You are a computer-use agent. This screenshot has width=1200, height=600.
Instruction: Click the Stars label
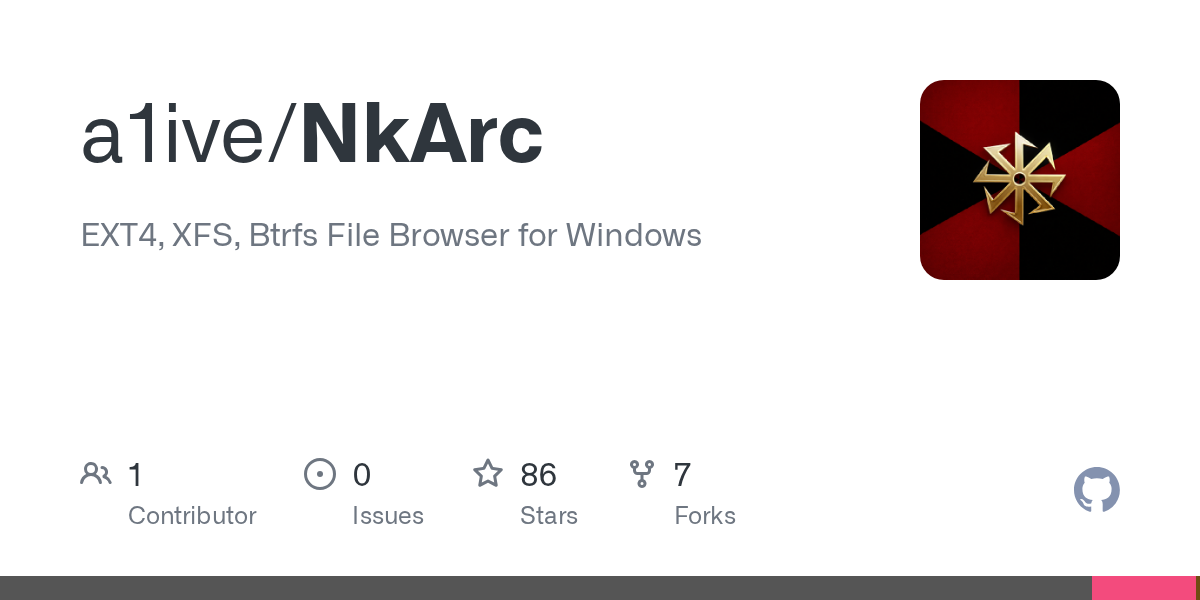pos(549,516)
